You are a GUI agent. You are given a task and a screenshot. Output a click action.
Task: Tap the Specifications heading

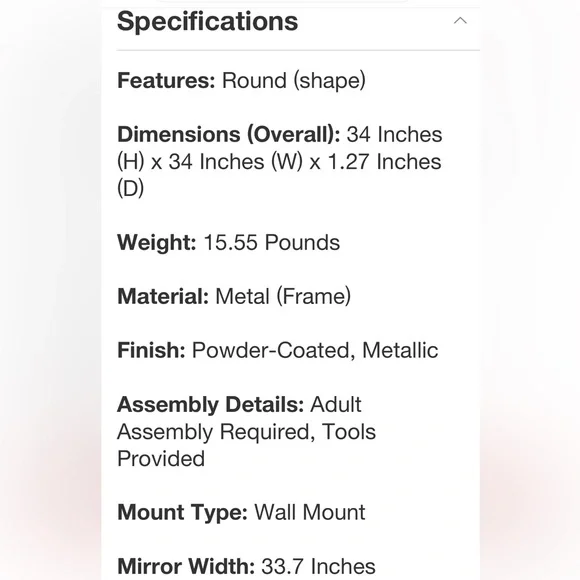(207, 21)
